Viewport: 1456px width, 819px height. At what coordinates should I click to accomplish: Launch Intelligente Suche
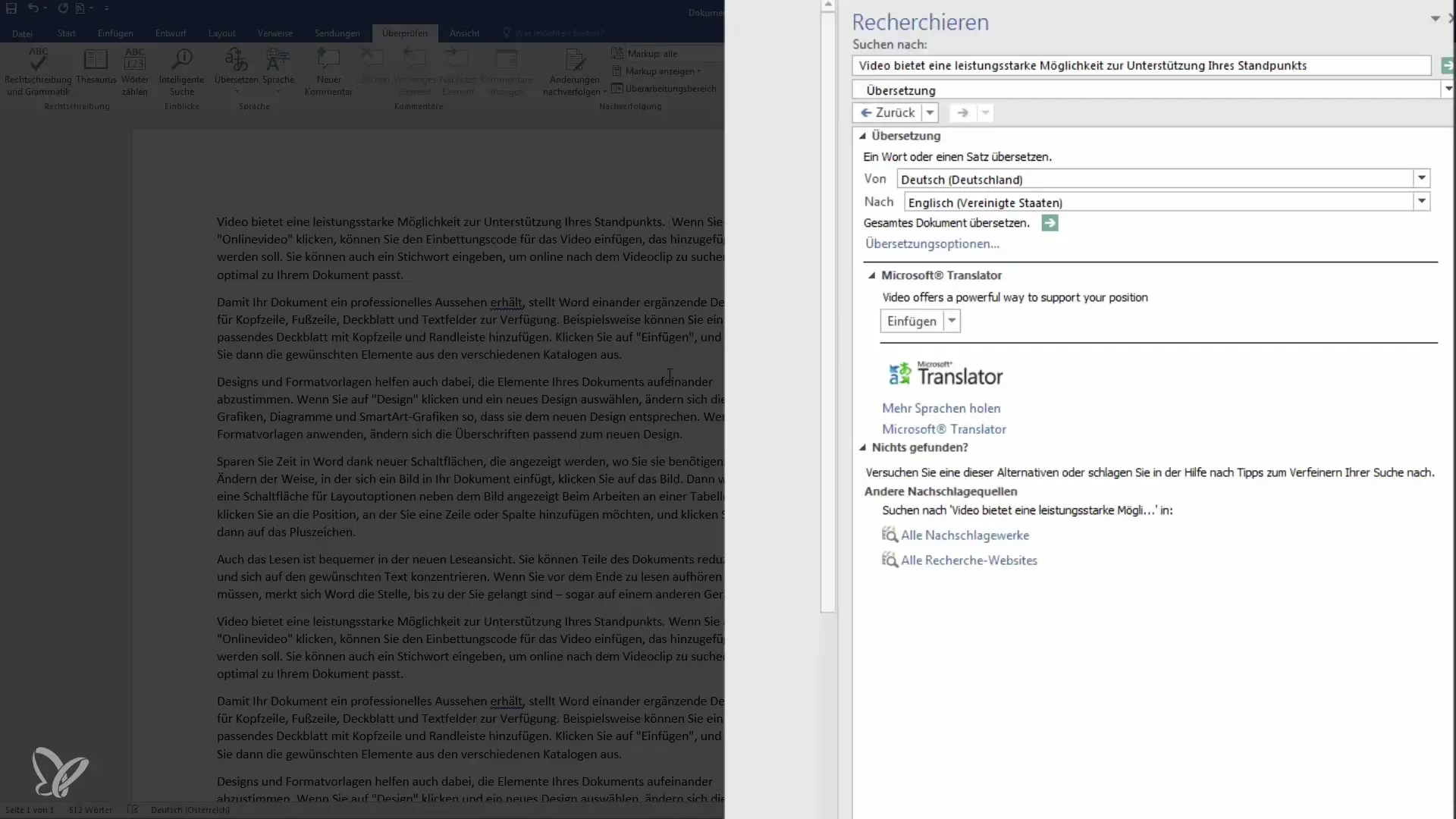click(181, 72)
